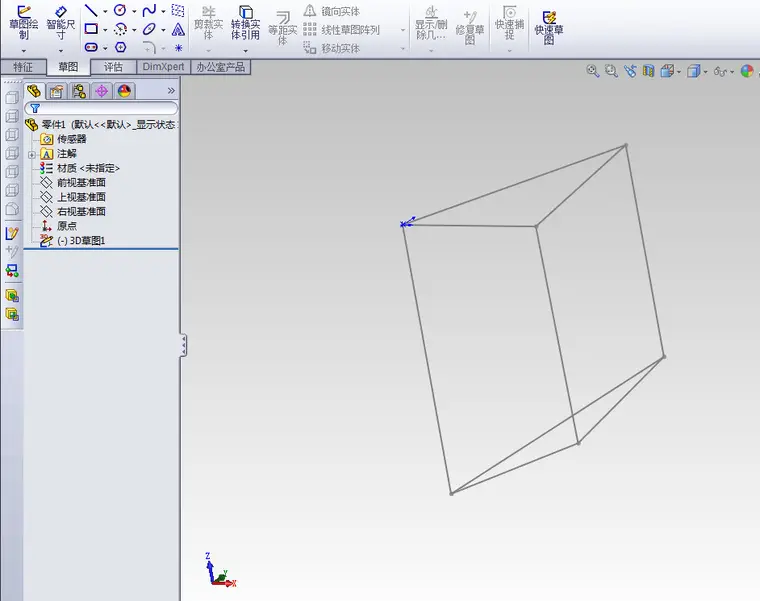This screenshot has height=601, width=760.
Task: Open the Slot tool dropdown arrow
Action: [x=105, y=48]
